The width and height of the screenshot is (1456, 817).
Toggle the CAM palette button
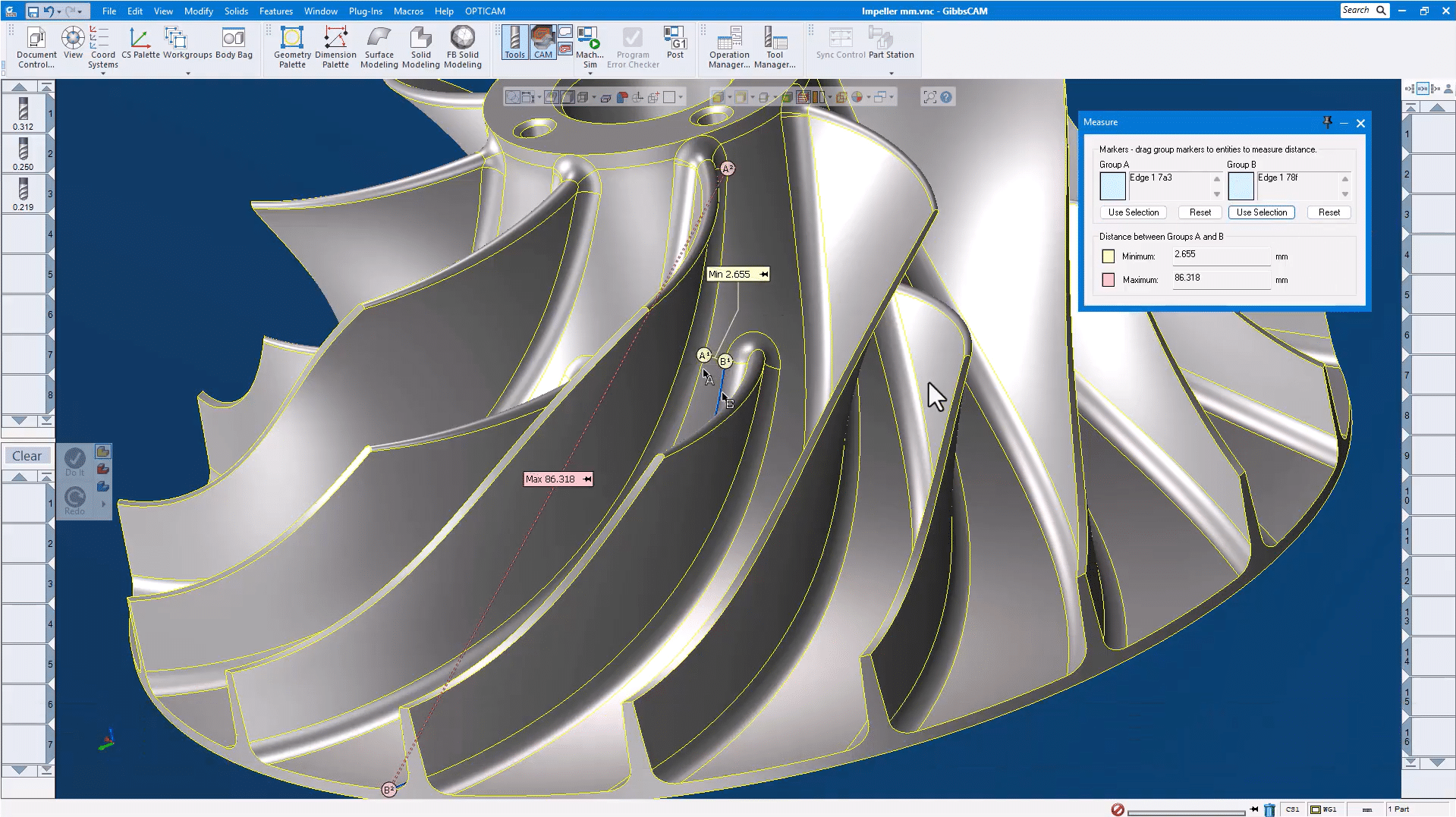coord(543,42)
